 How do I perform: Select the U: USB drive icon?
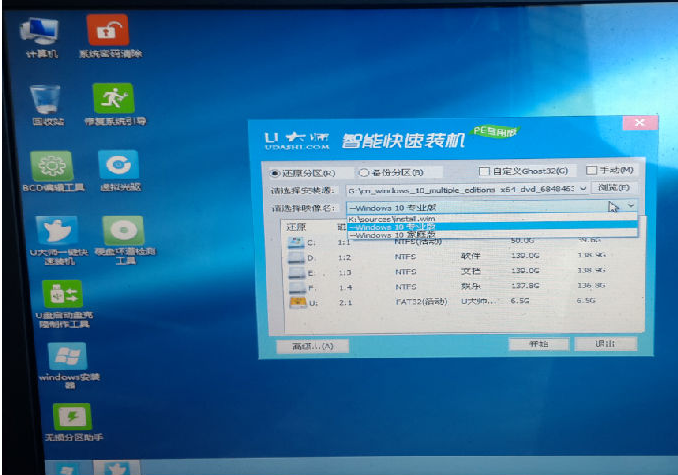click(297, 302)
